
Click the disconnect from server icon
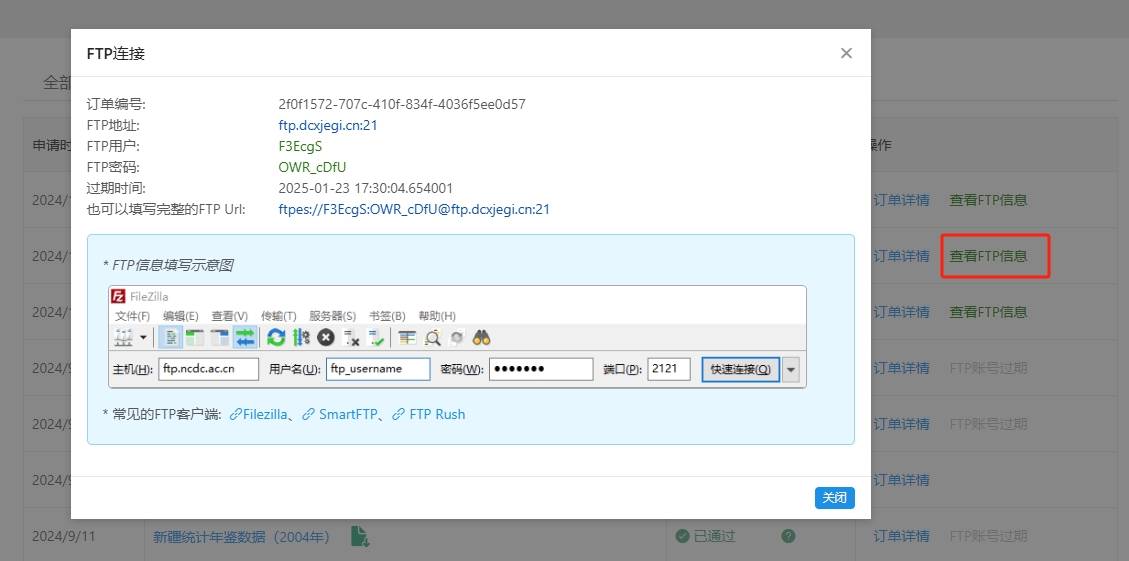click(x=351, y=337)
